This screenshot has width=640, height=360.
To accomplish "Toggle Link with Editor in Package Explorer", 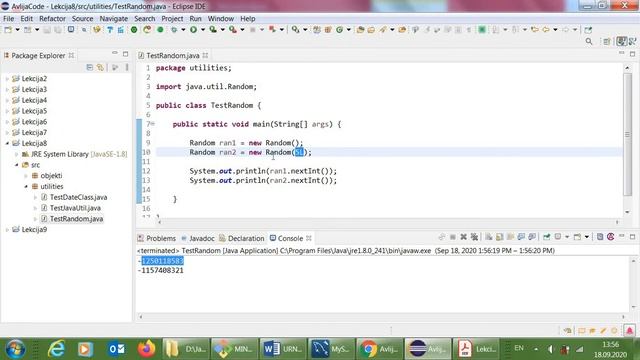I will (100, 67).
